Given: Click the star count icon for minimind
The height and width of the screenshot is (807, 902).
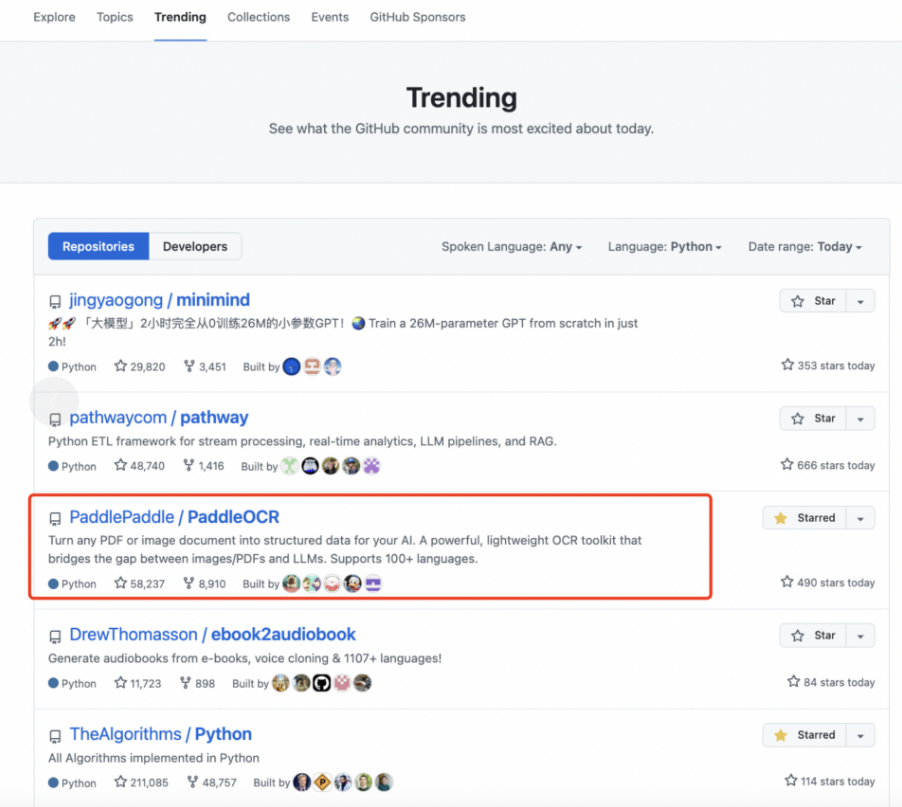Looking at the screenshot, I should click(x=120, y=366).
